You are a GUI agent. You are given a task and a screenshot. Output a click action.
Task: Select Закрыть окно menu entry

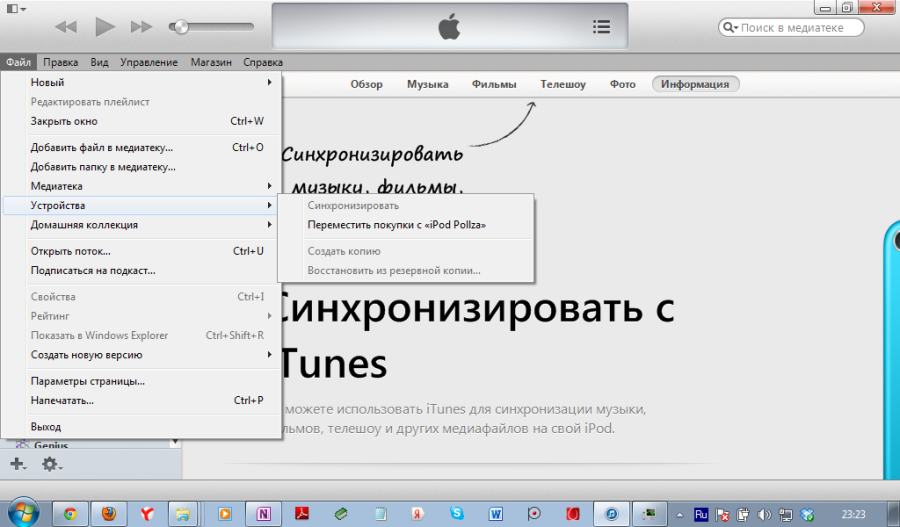[141, 121]
